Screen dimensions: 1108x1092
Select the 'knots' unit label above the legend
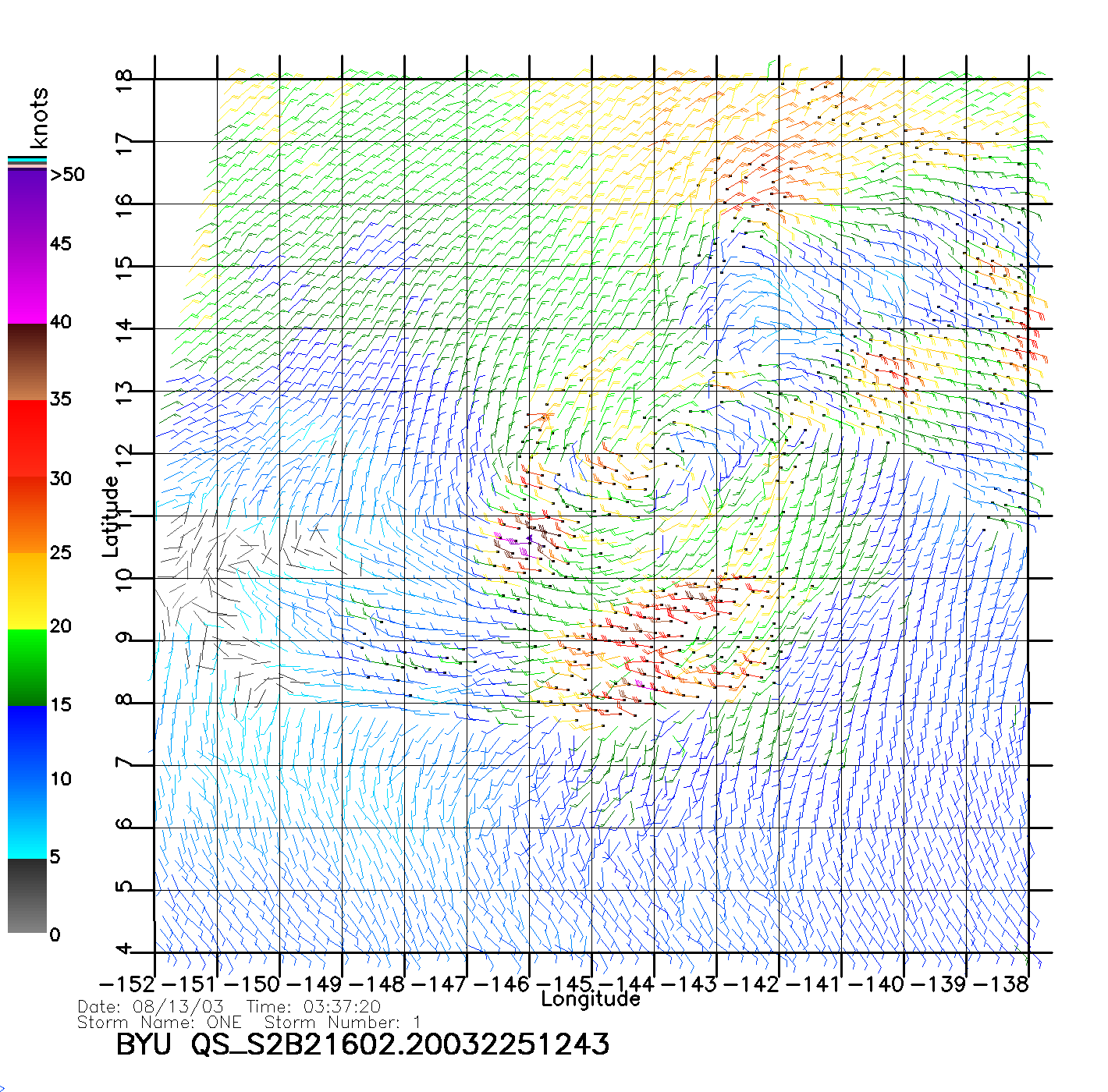39,118
